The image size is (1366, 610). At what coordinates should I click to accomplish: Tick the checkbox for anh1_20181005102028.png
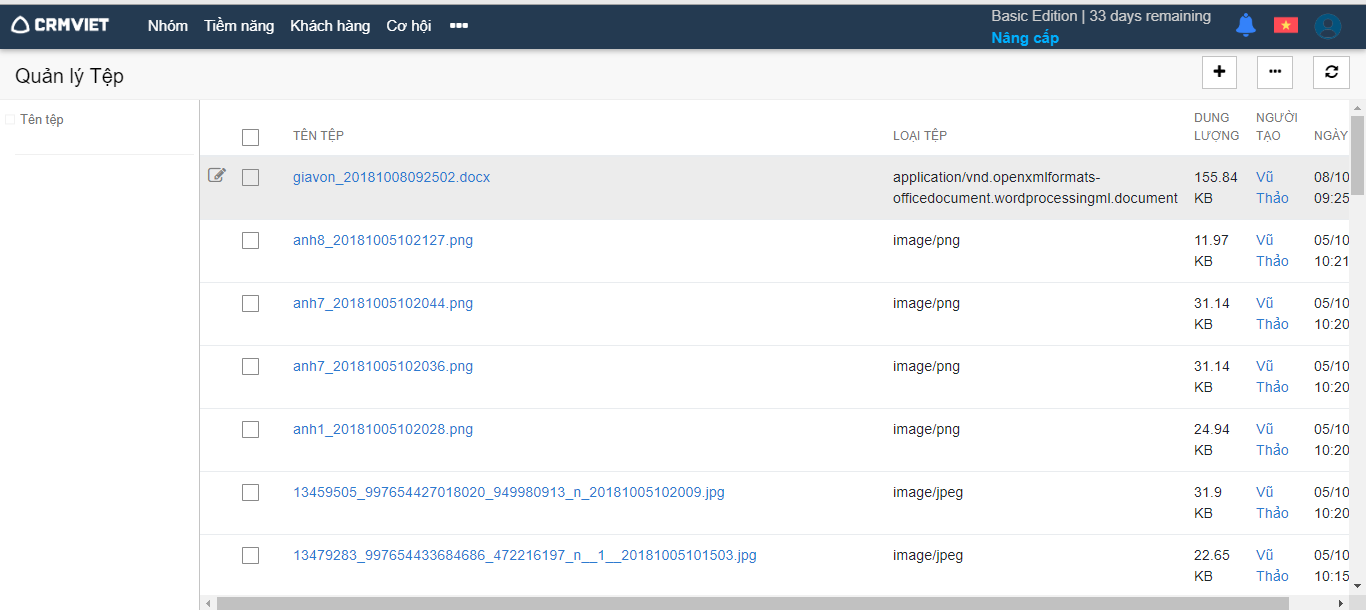pos(250,429)
